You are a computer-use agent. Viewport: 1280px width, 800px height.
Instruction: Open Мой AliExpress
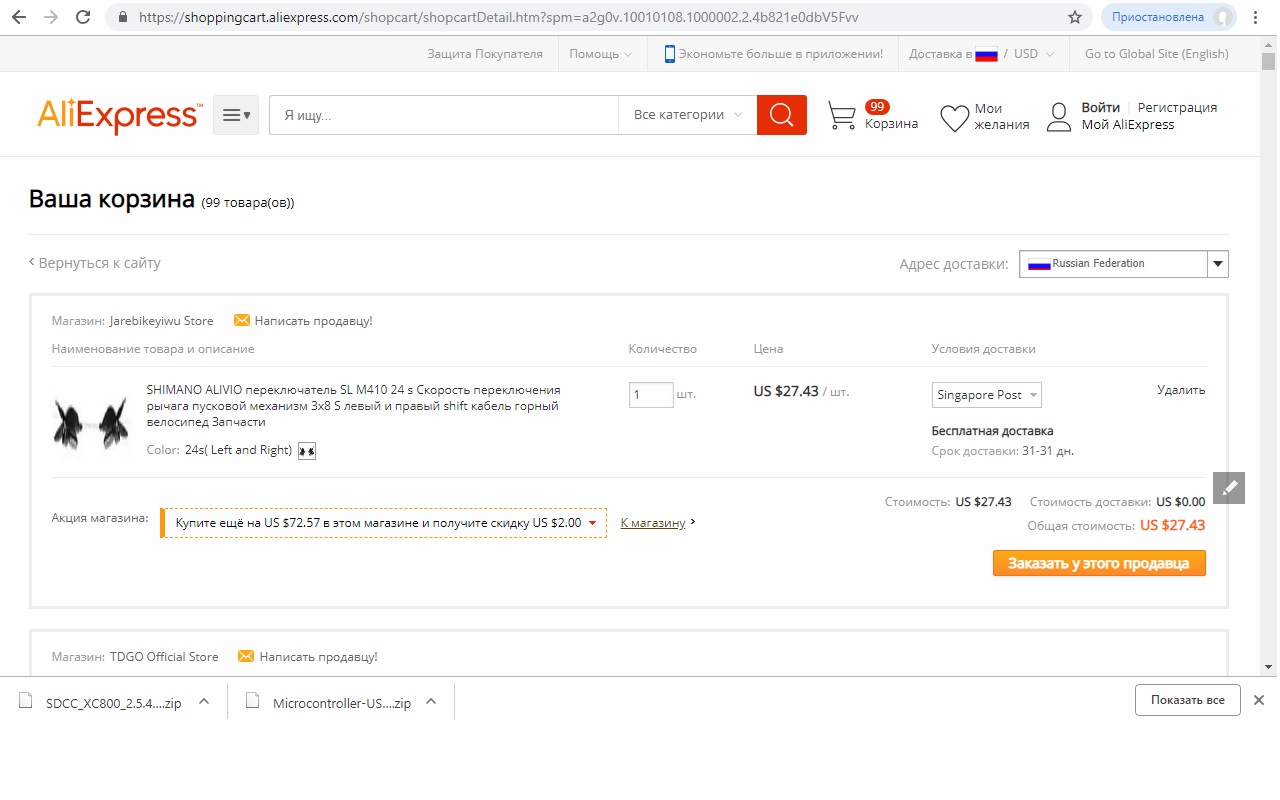point(1128,125)
